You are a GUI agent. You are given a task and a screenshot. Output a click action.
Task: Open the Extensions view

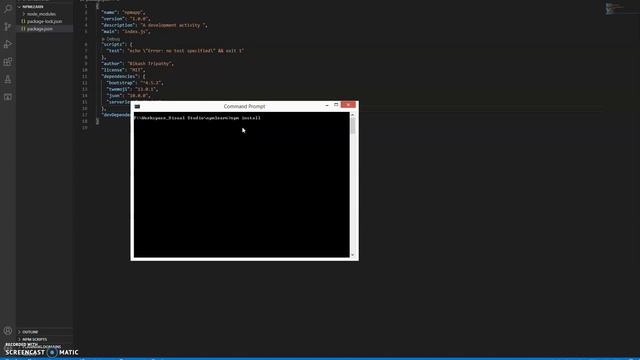7,62
